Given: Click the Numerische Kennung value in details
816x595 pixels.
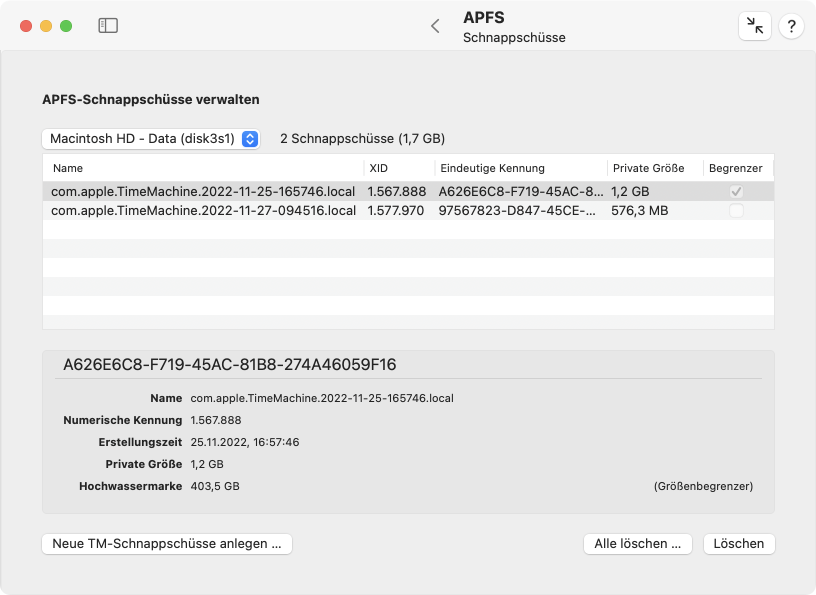Looking at the screenshot, I should [x=215, y=420].
